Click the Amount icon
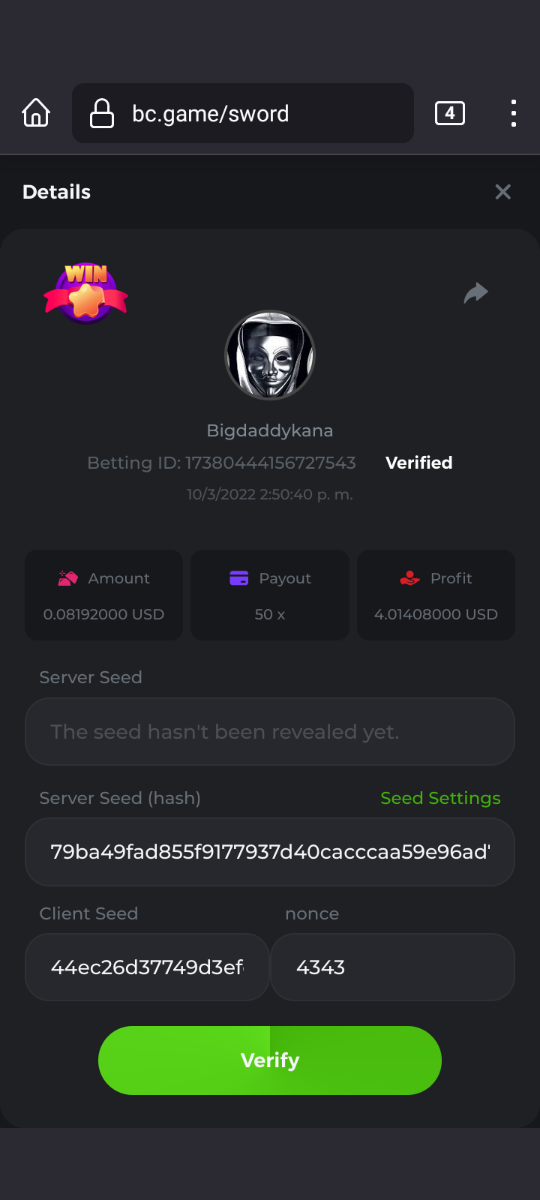Image resolution: width=540 pixels, height=1200 pixels. (x=67, y=578)
